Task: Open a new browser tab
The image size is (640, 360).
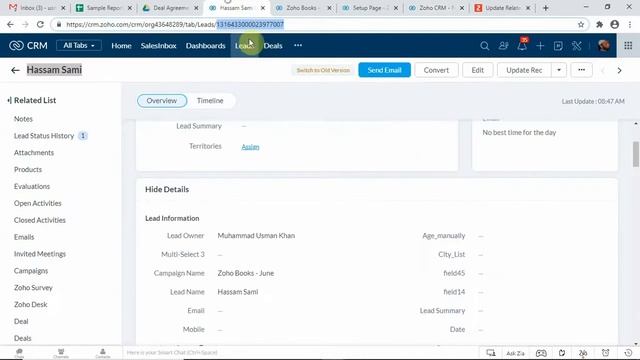Action: click(546, 8)
